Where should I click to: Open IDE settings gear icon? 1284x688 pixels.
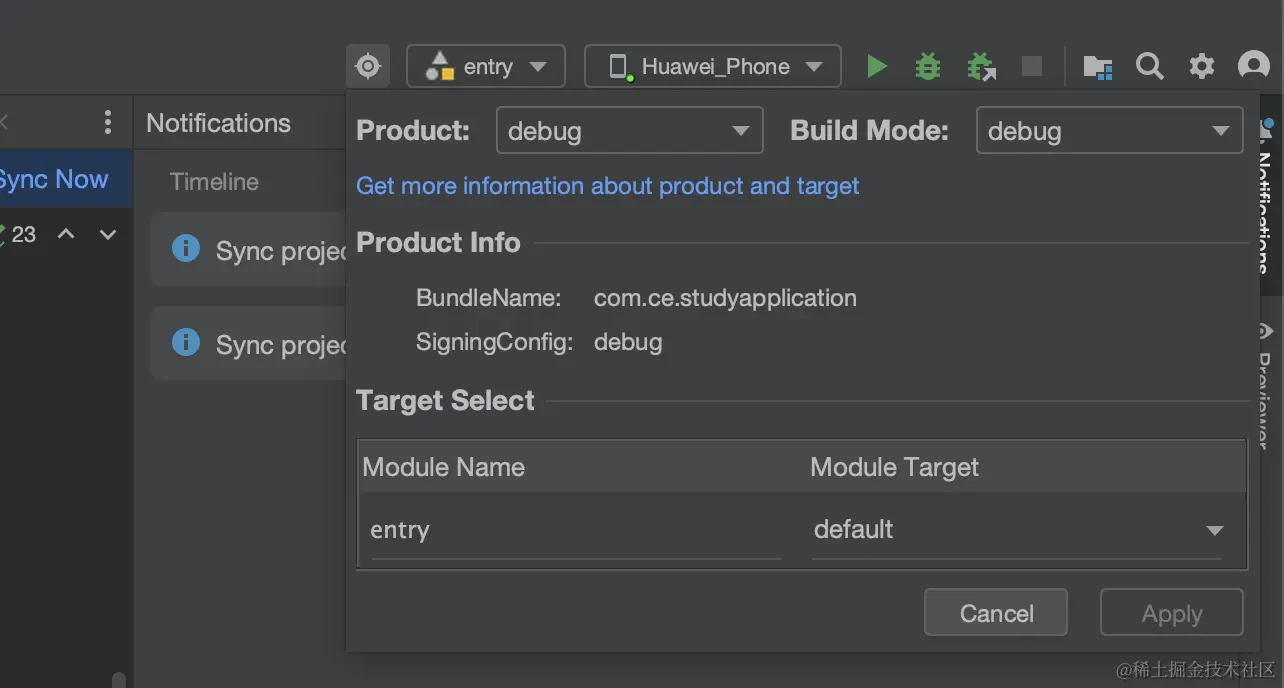1201,67
